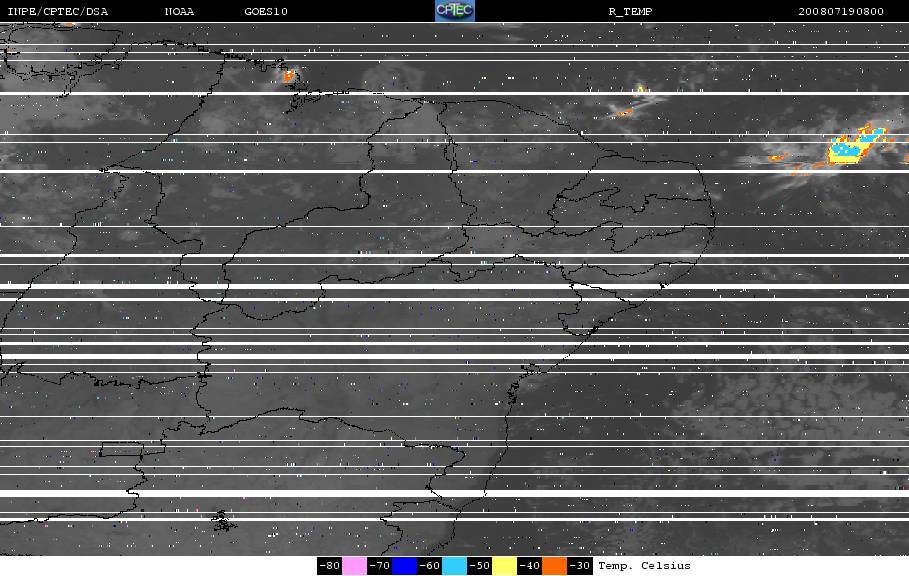Click the -30 legend label
909x576 pixels.
pyautogui.click(x=580, y=566)
